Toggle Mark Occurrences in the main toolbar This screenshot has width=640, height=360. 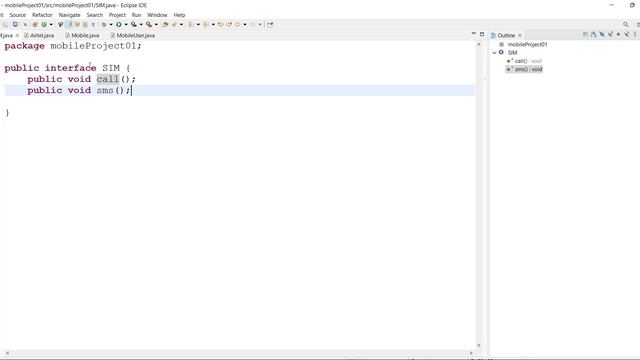click(x=69, y=24)
